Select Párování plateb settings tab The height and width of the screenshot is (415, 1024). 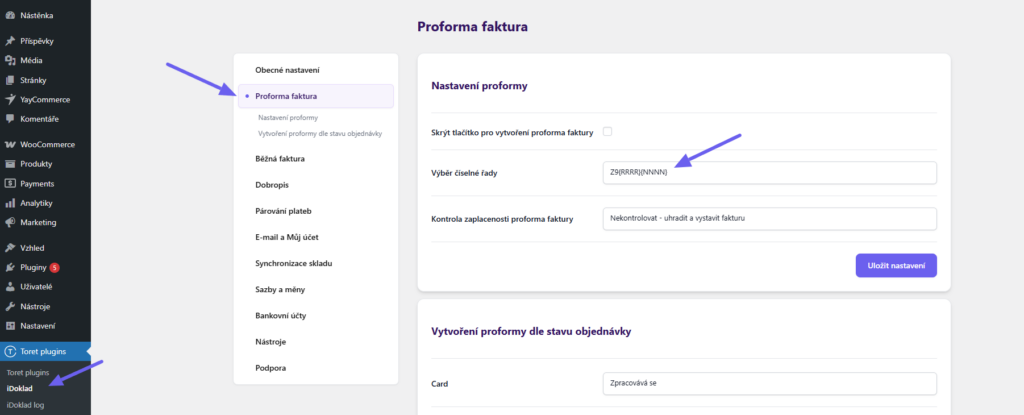[283, 211]
